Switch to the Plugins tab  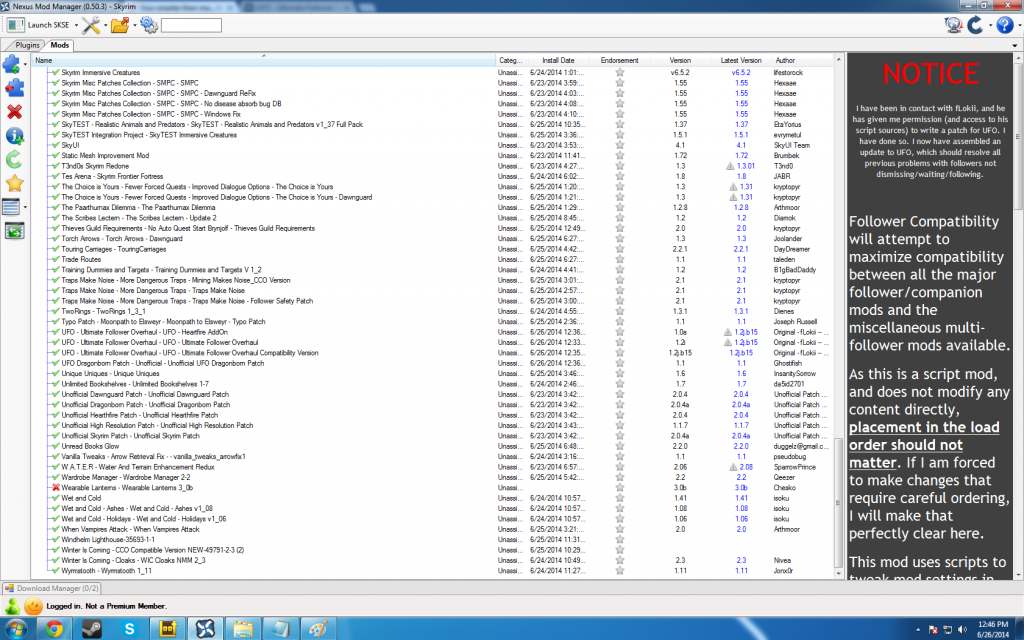27,45
